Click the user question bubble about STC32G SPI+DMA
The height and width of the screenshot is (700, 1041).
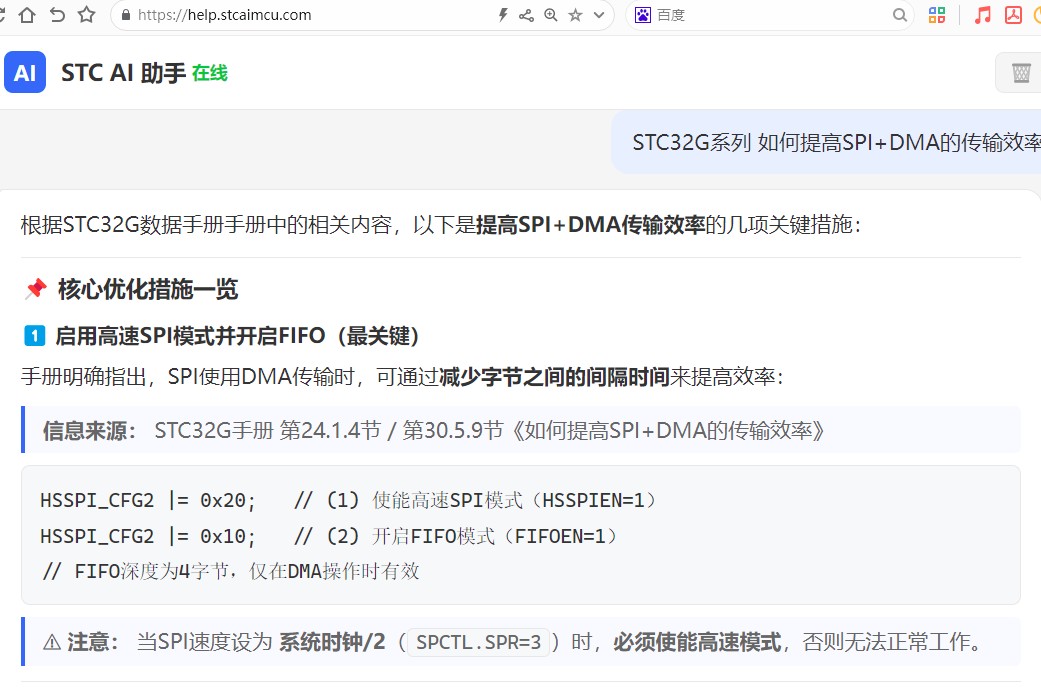tap(827, 142)
